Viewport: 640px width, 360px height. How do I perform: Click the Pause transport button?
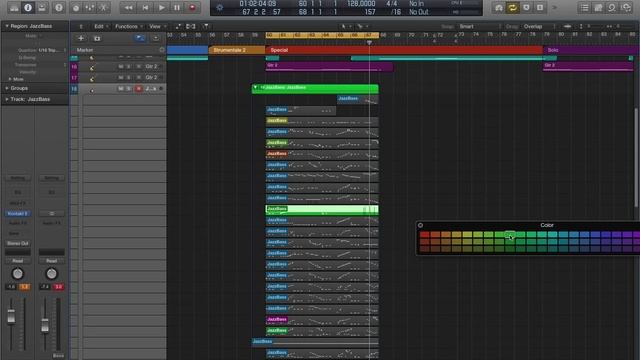pyautogui.click(x=177, y=7)
